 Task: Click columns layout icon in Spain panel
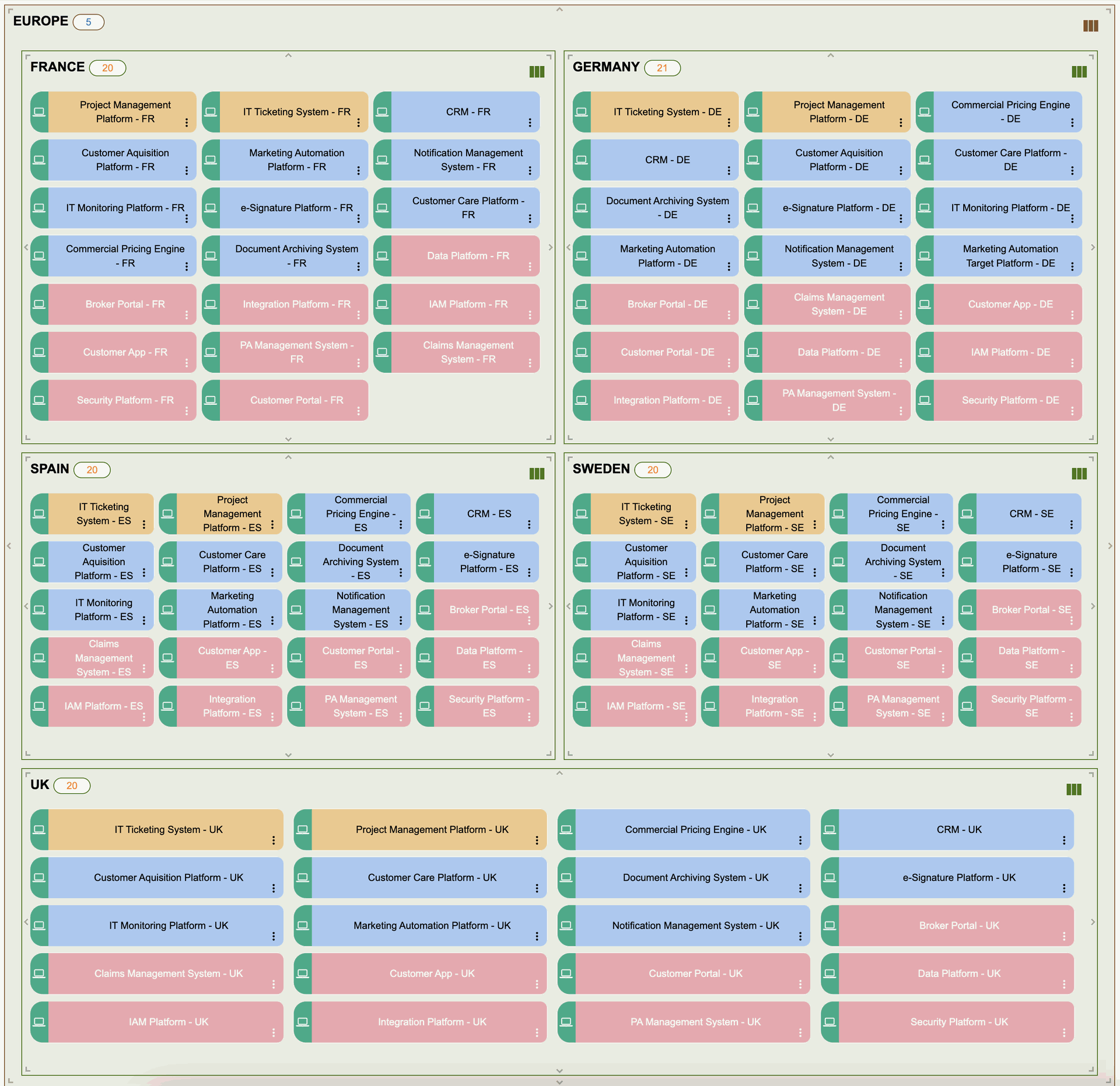pyautogui.click(x=536, y=474)
